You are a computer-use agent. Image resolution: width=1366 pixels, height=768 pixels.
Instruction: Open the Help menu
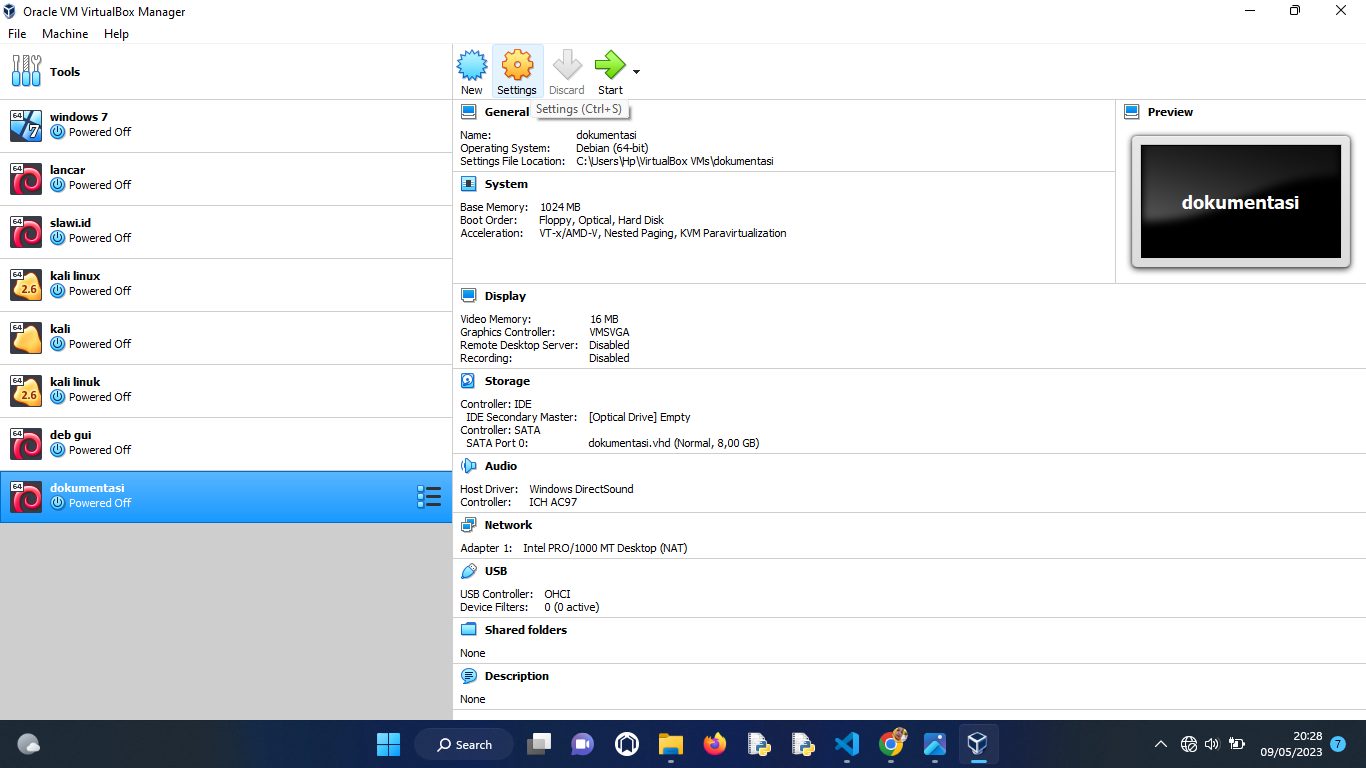[116, 34]
